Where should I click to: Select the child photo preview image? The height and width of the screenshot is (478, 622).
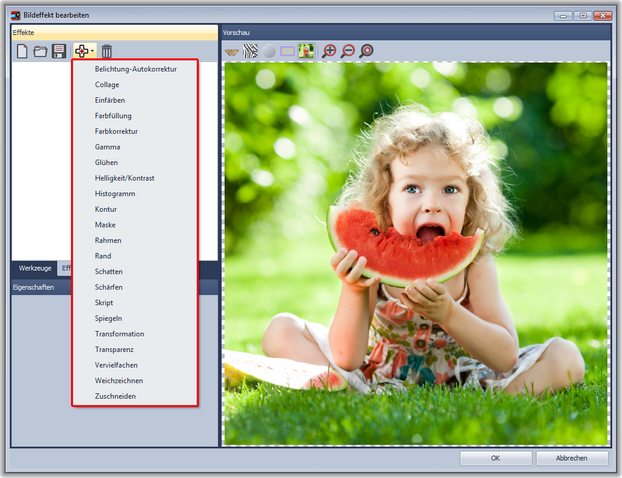pos(306,51)
